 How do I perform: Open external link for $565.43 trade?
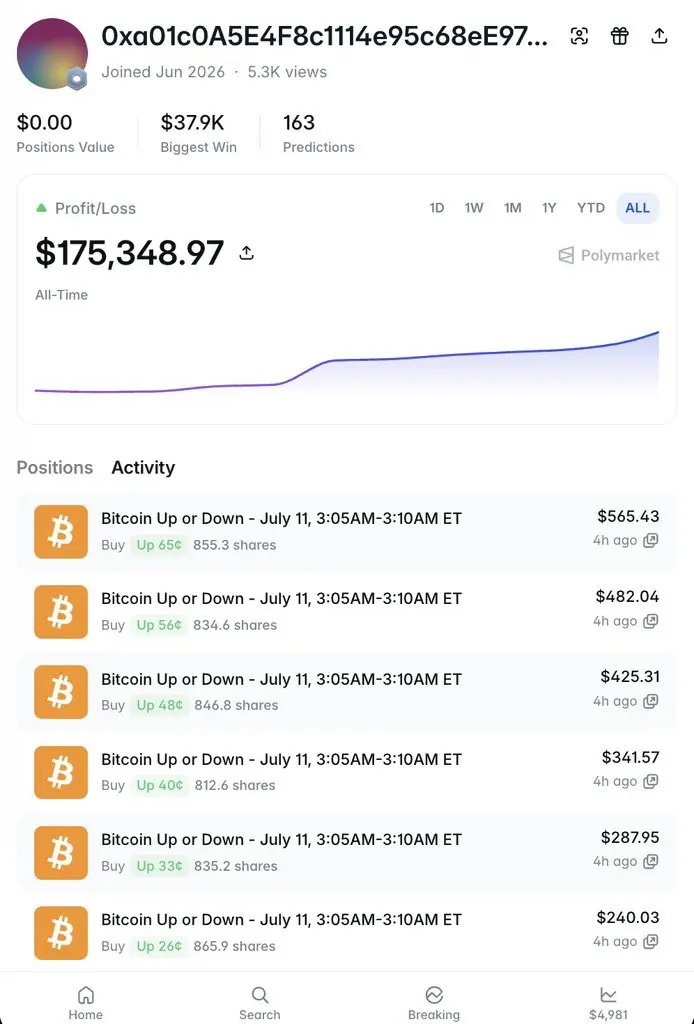650,541
